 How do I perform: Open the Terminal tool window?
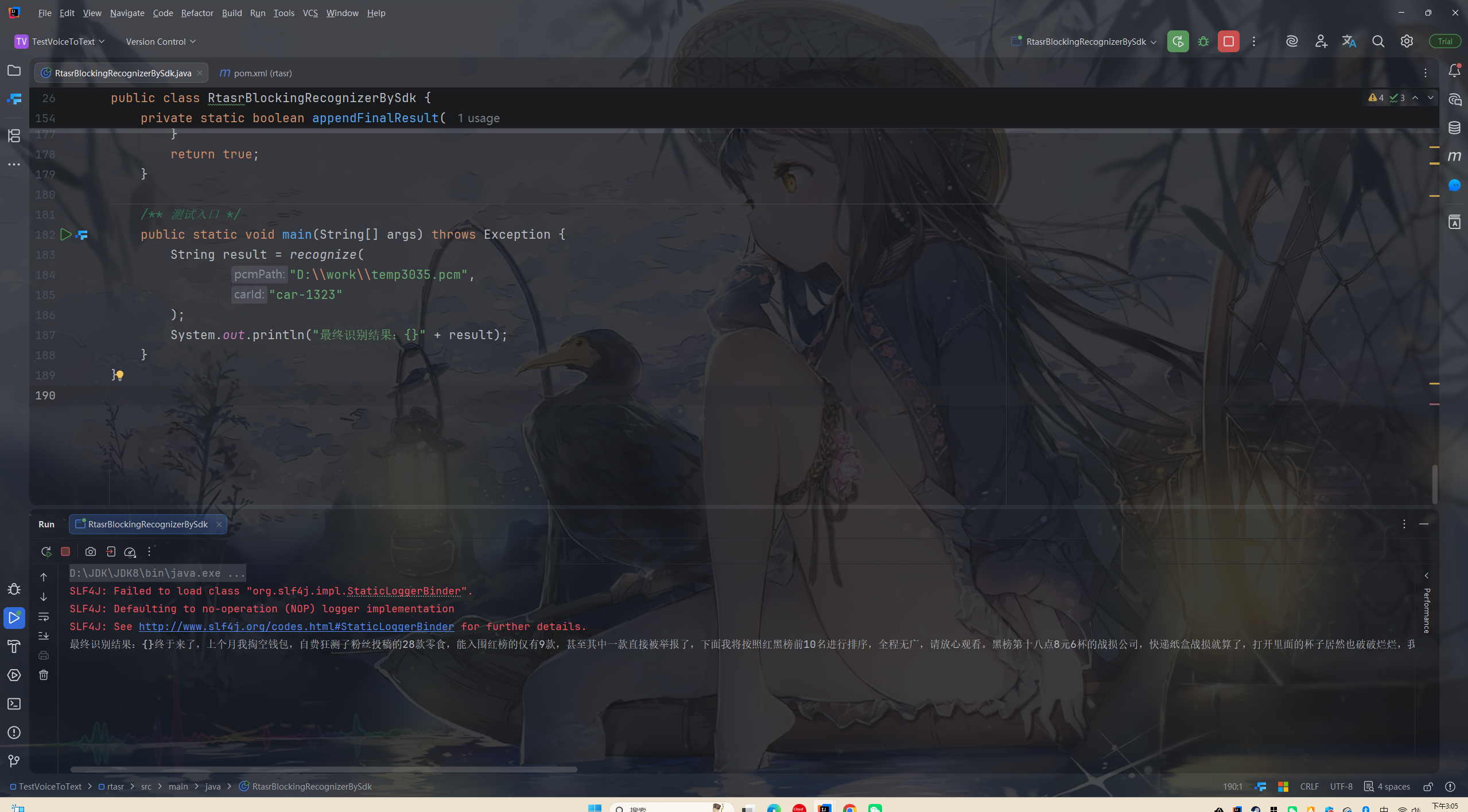[x=14, y=704]
